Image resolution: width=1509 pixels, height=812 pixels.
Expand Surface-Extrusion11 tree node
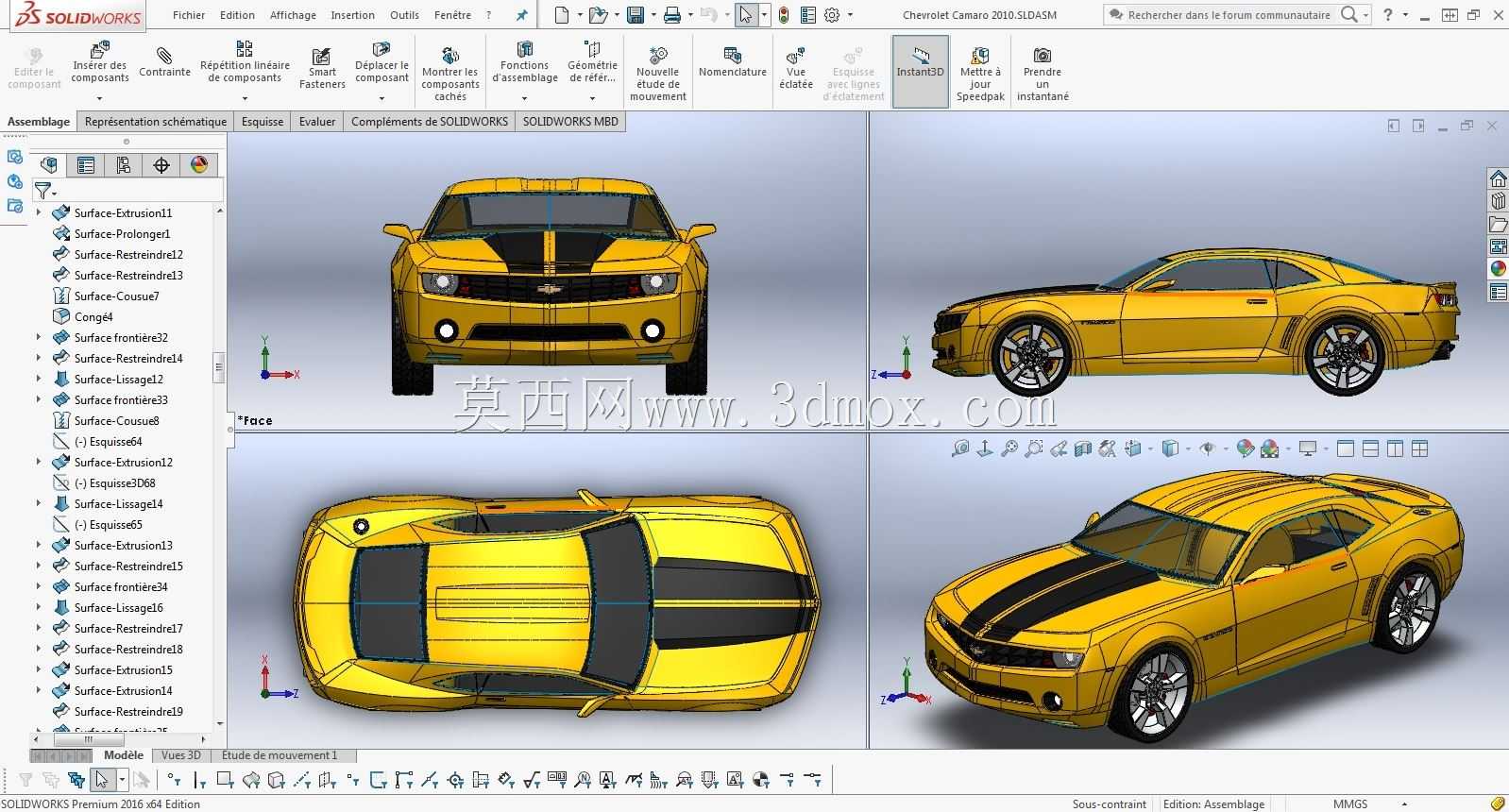(x=39, y=212)
